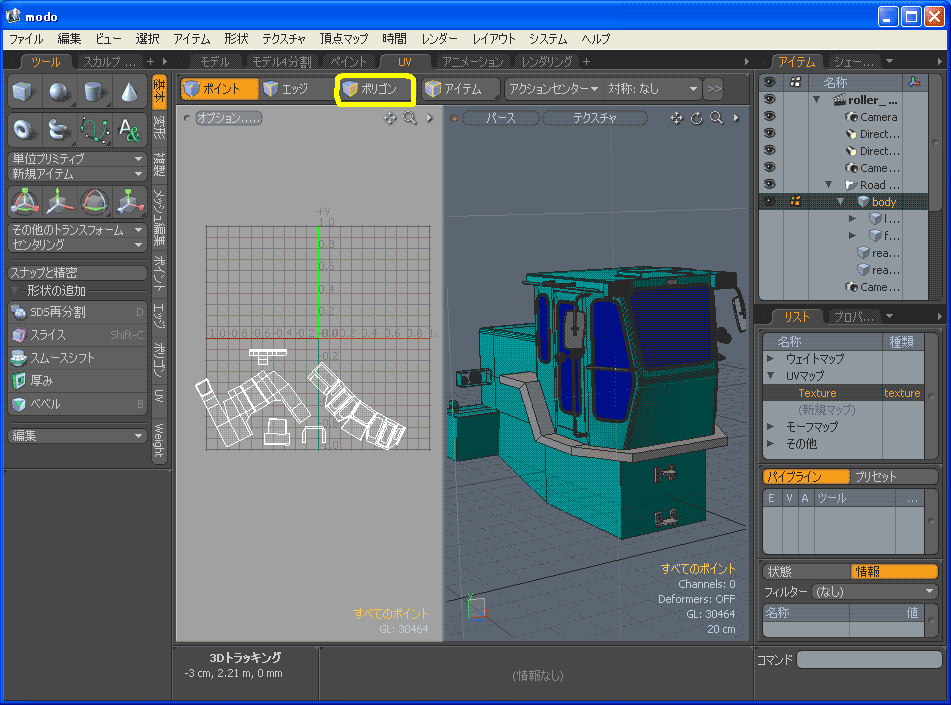Open the 単位プリミティブ dropdown

[77, 159]
